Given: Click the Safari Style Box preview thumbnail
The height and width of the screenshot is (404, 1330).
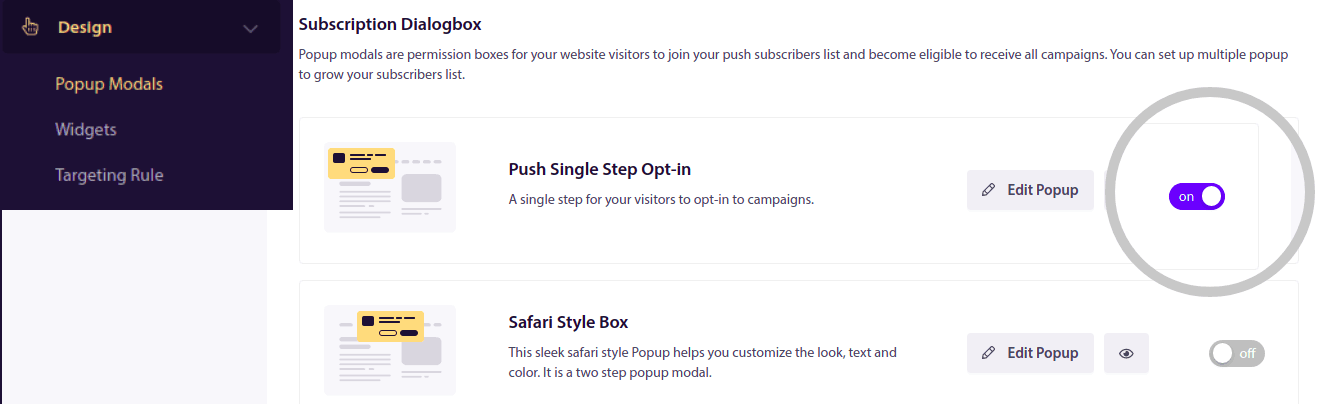Looking at the screenshot, I should coord(390,350).
